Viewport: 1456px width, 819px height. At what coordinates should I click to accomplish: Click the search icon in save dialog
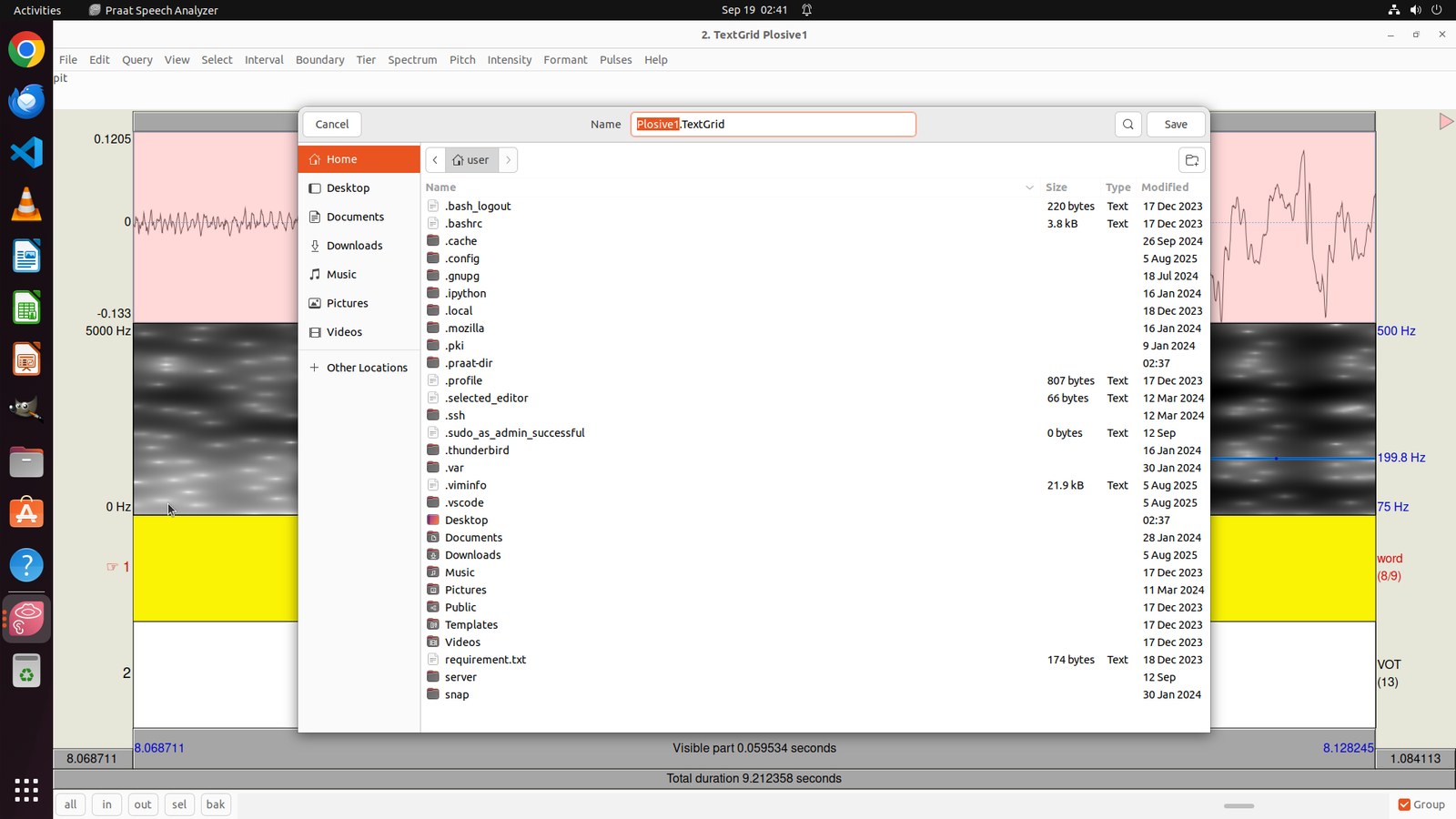click(1128, 125)
